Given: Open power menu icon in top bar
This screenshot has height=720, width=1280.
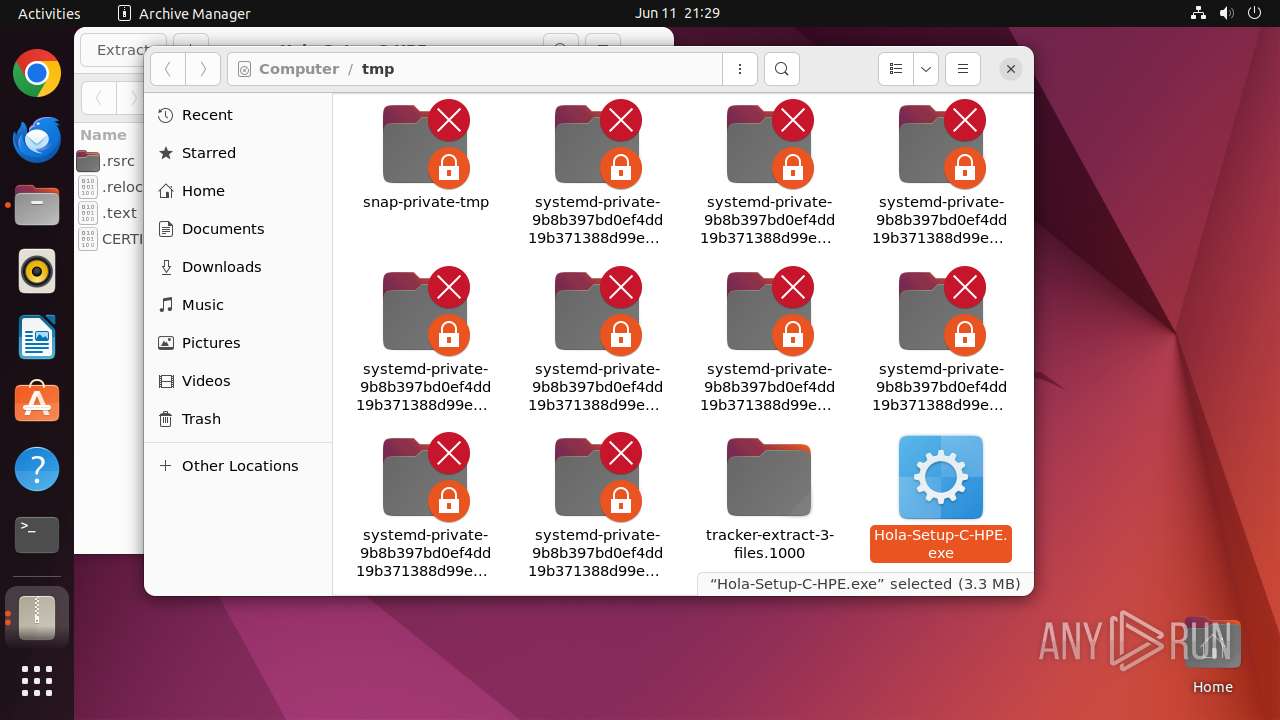Looking at the screenshot, I should pos(1254,13).
